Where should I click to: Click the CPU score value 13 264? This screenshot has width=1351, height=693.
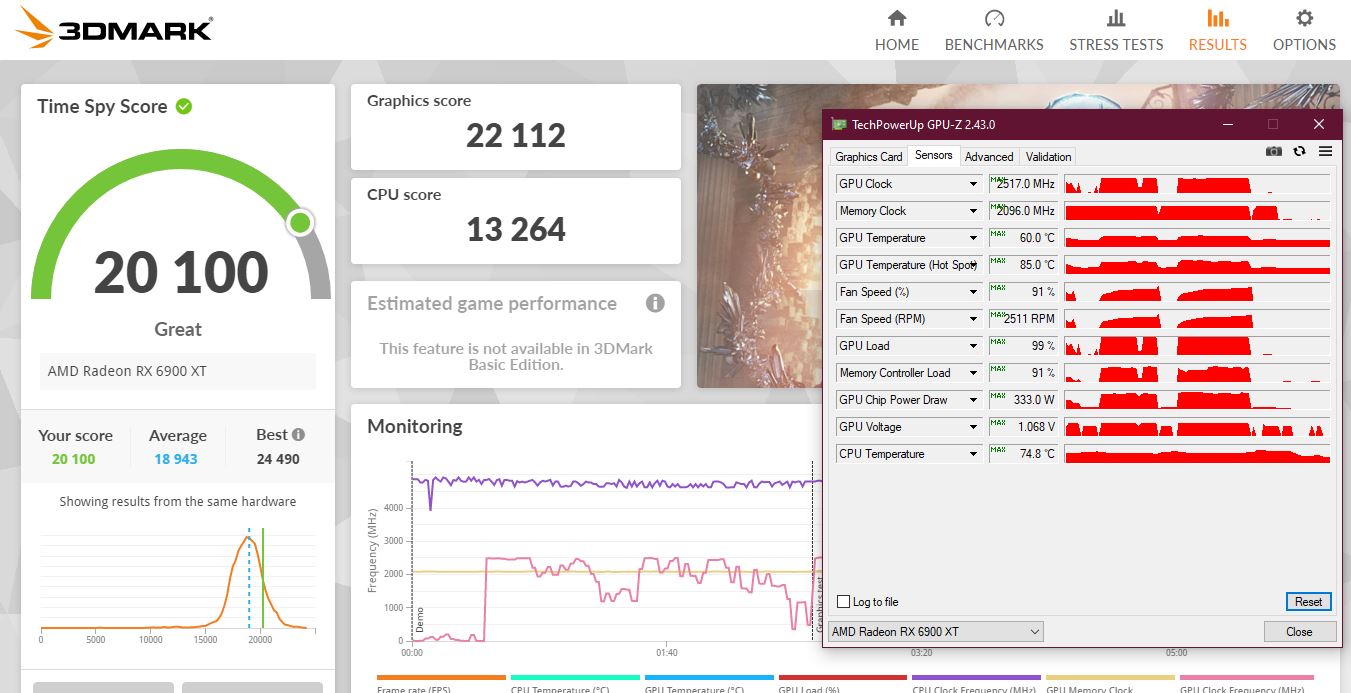[x=516, y=229]
